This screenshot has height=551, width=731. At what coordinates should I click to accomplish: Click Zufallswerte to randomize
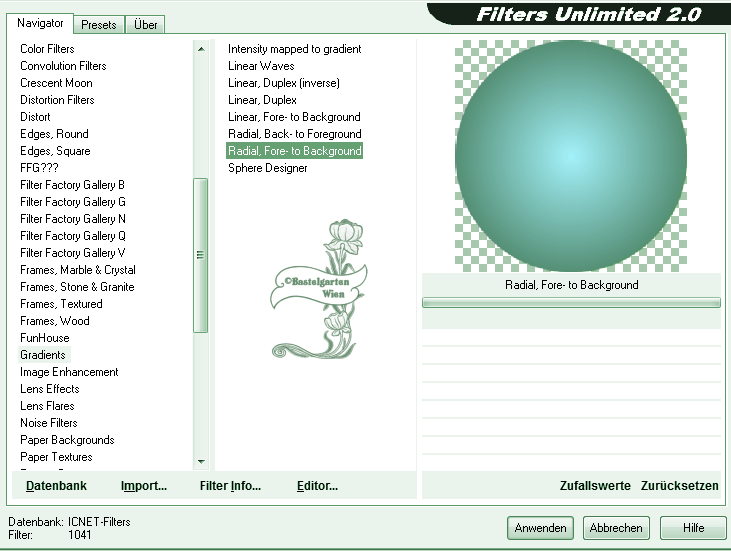coord(595,486)
